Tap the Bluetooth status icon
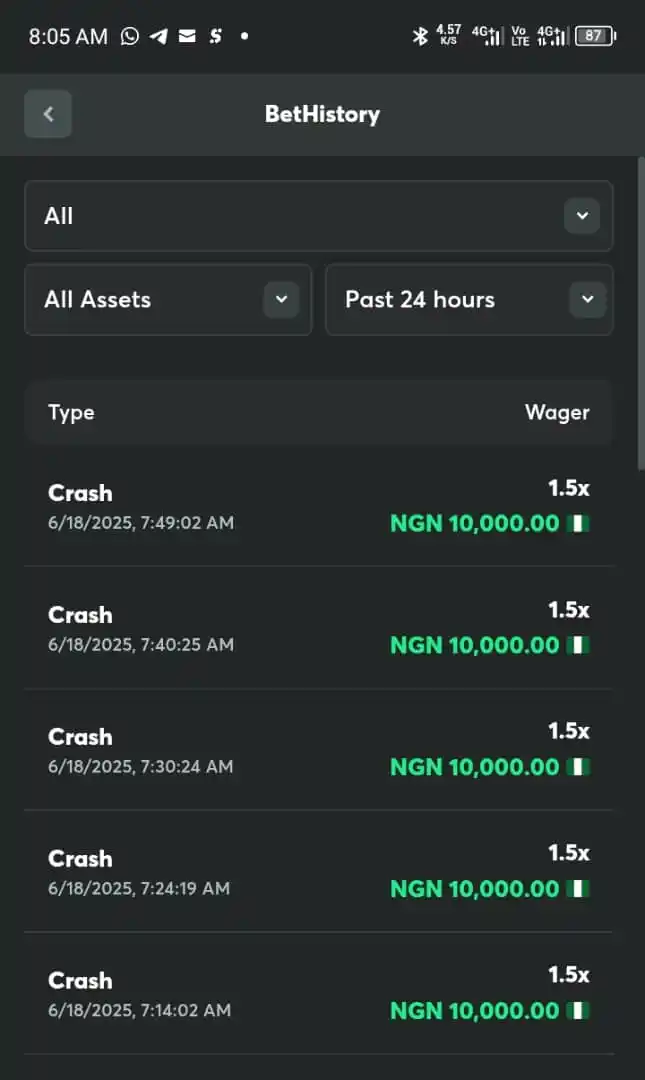The height and width of the screenshot is (1080, 645). tap(420, 36)
